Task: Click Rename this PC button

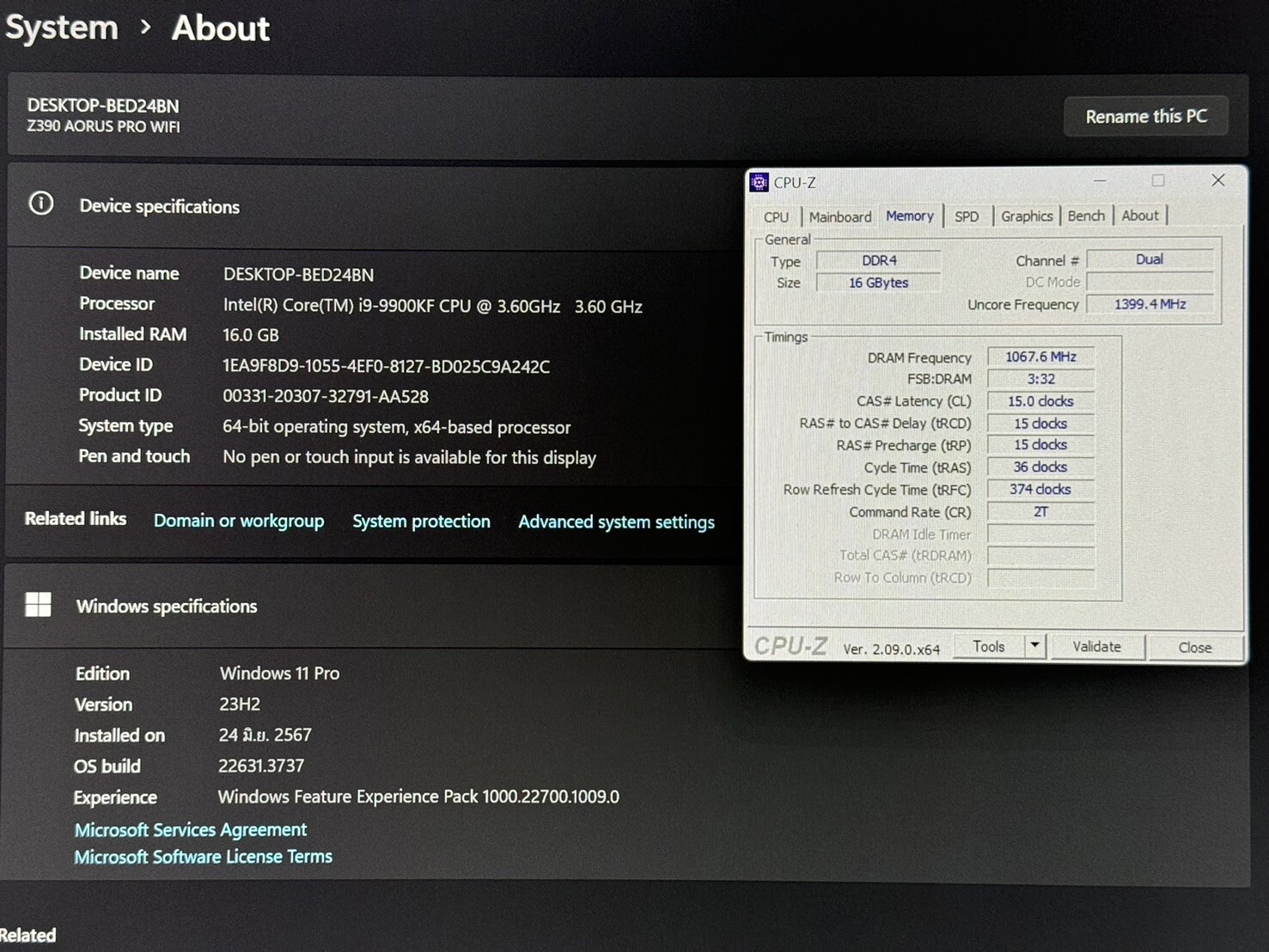Action: coord(1145,117)
